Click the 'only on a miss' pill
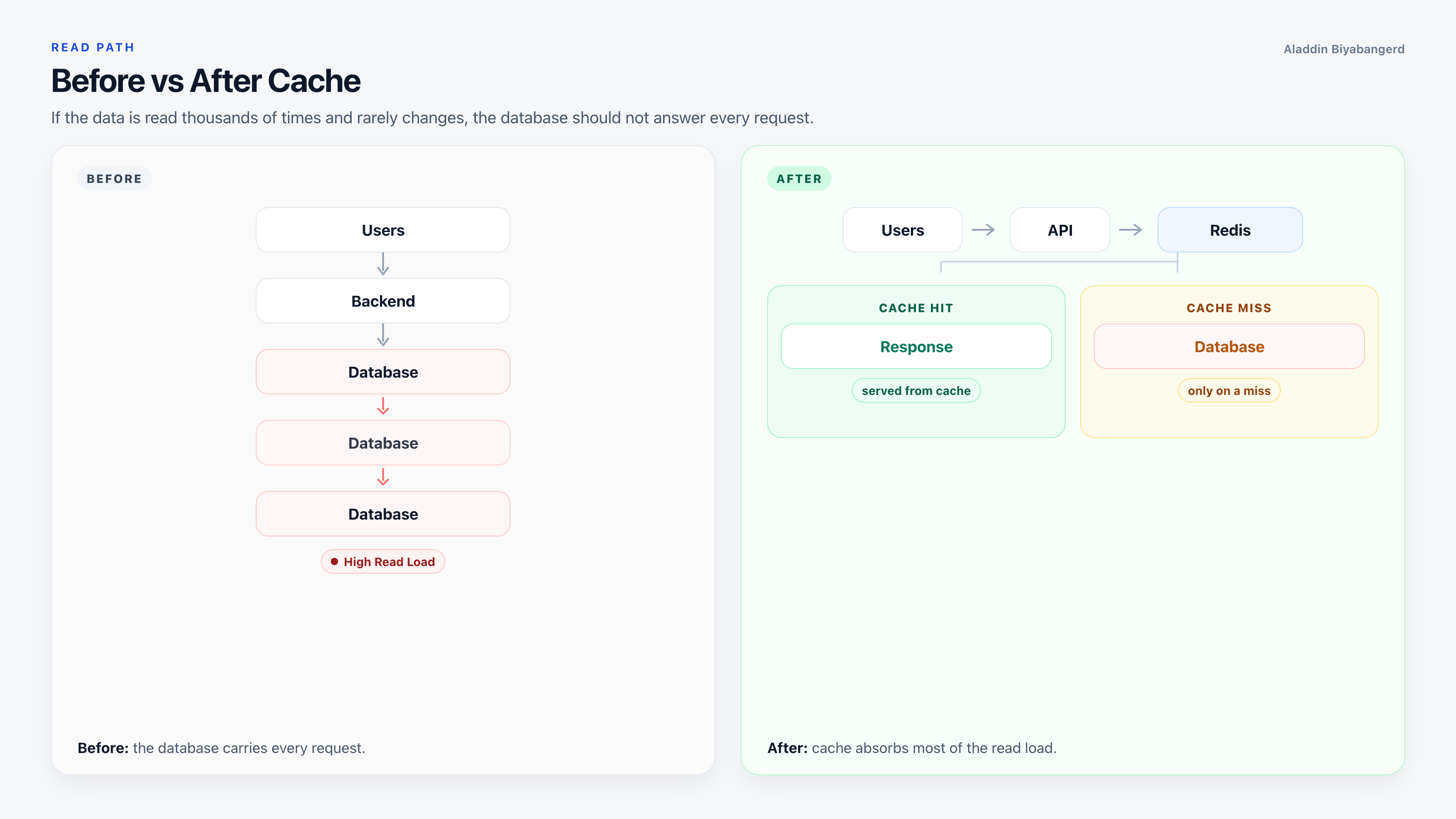1456x819 pixels. coord(1229,390)
